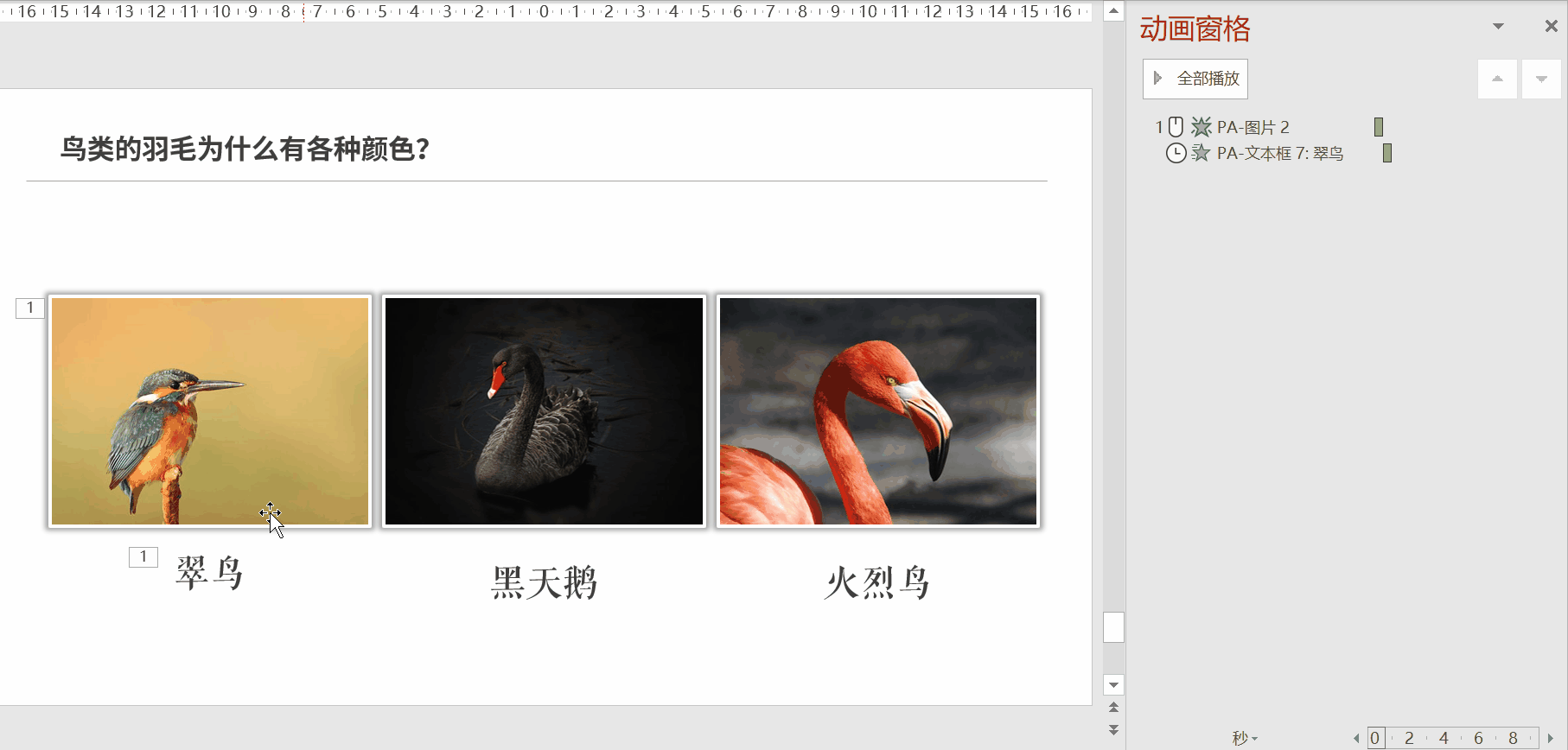
Task: Select the PA-文本框 7: 翠鸟 animation entry
Action: (x=1279, y=153)
